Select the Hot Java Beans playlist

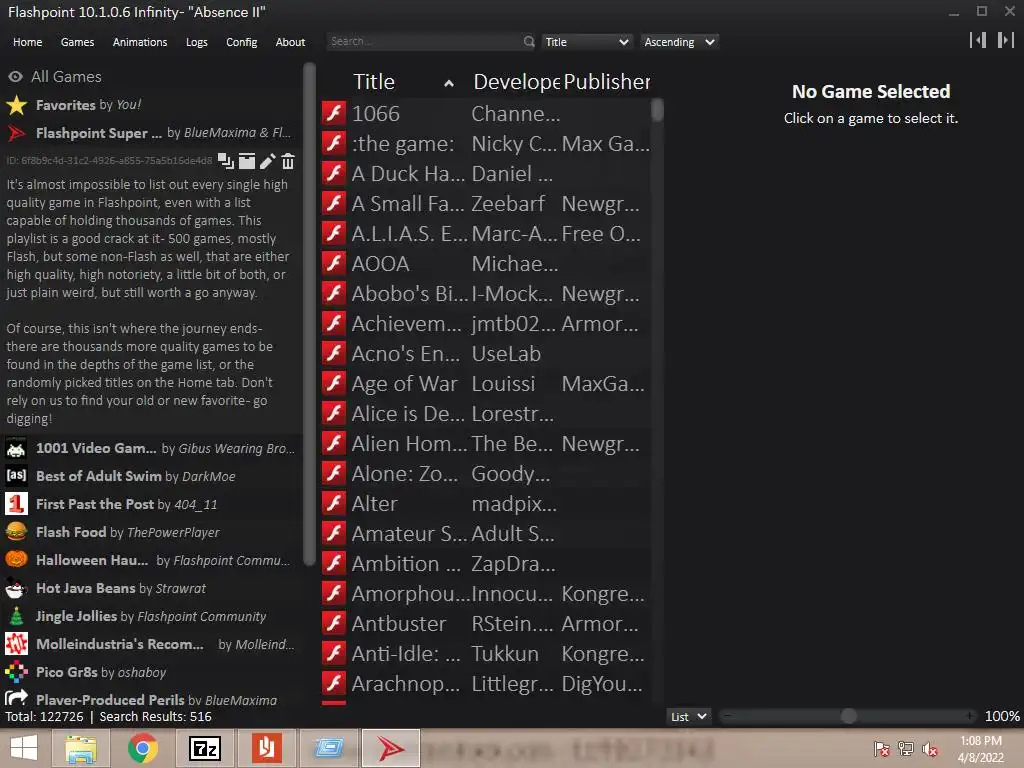click(151, 588)
